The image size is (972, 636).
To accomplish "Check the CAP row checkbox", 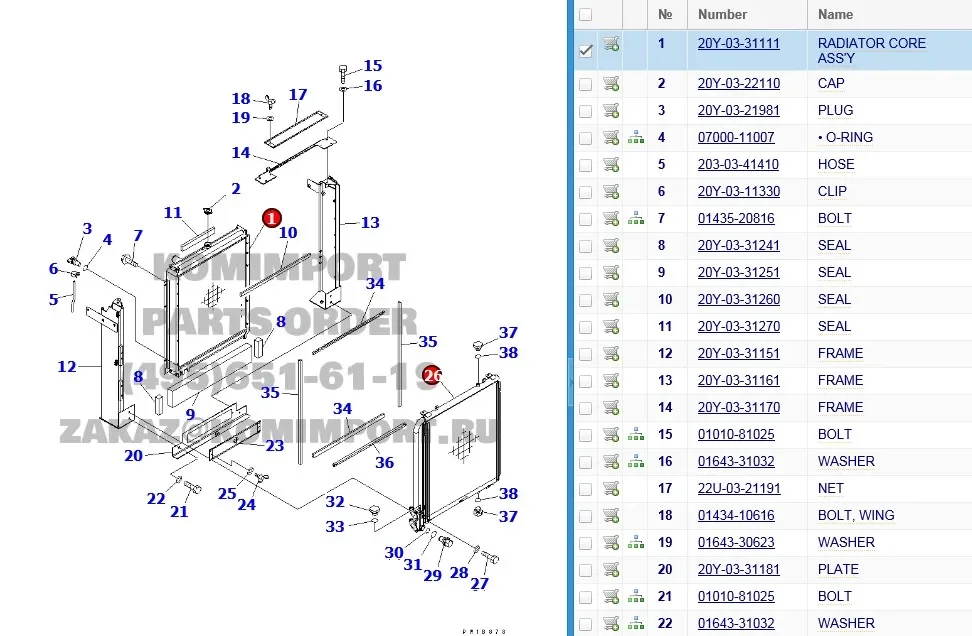I will tap(585, 84).
